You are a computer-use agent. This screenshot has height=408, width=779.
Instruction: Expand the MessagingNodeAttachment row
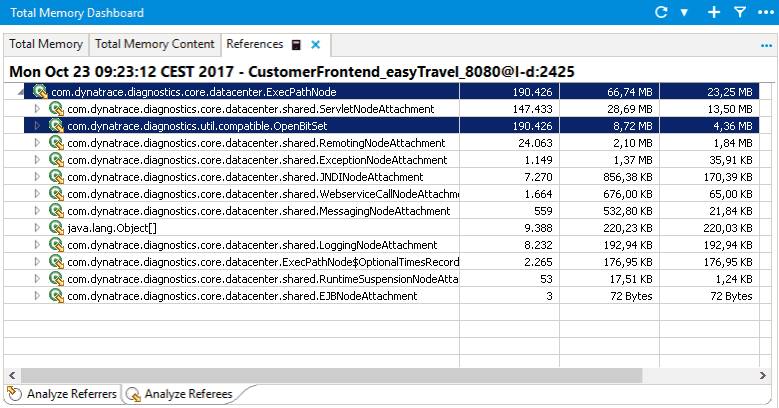(37, 210)
